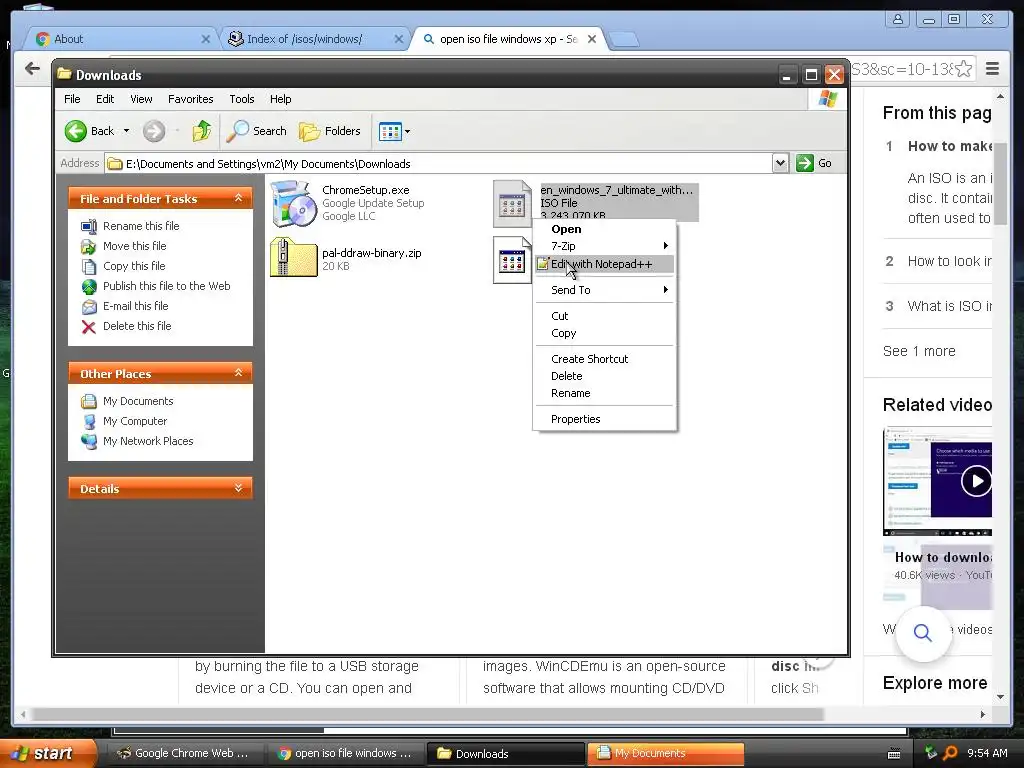Click the Address path field

click(438, 163)
